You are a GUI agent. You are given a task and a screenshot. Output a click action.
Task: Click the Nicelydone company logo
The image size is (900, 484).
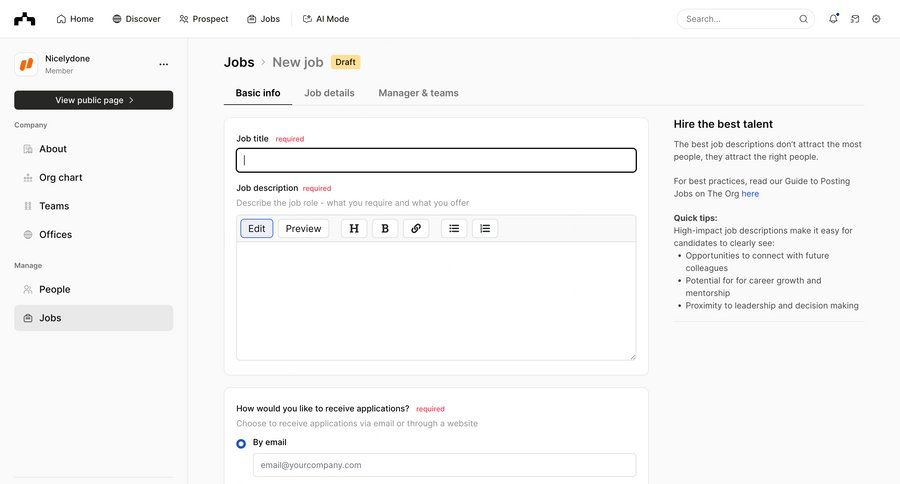click(x=26, y=64)
